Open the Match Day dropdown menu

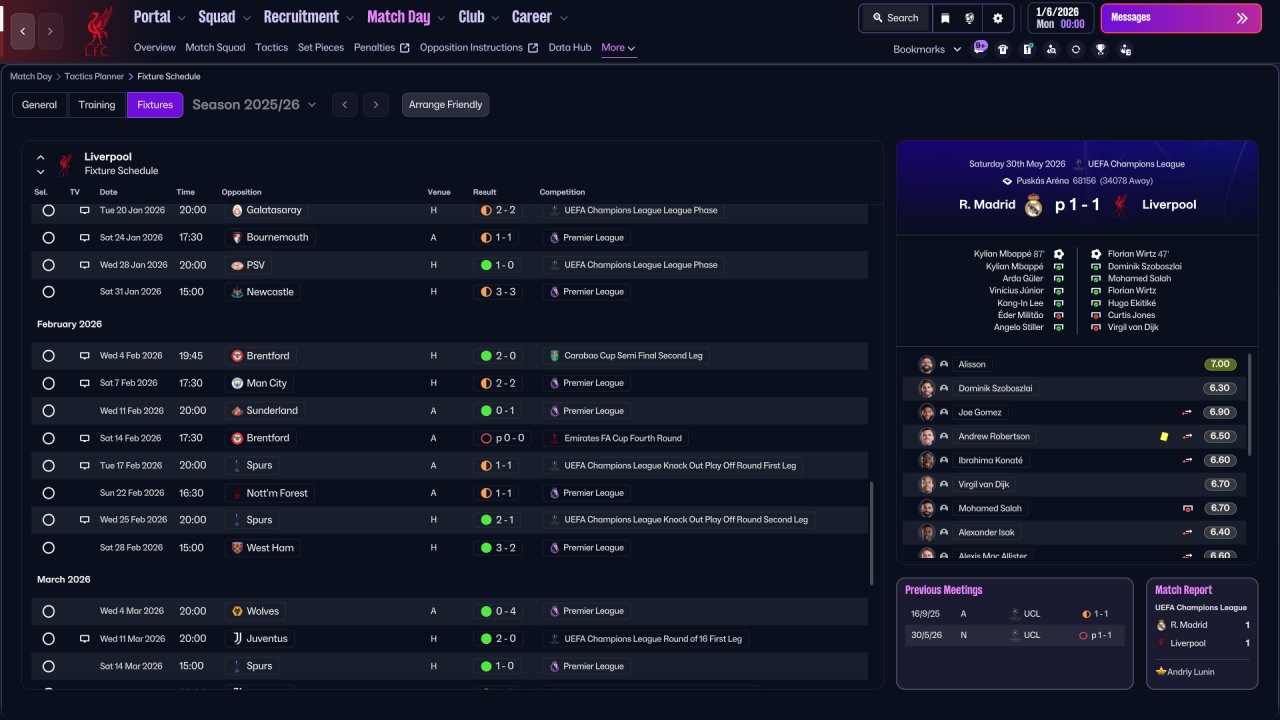[406, 17]
